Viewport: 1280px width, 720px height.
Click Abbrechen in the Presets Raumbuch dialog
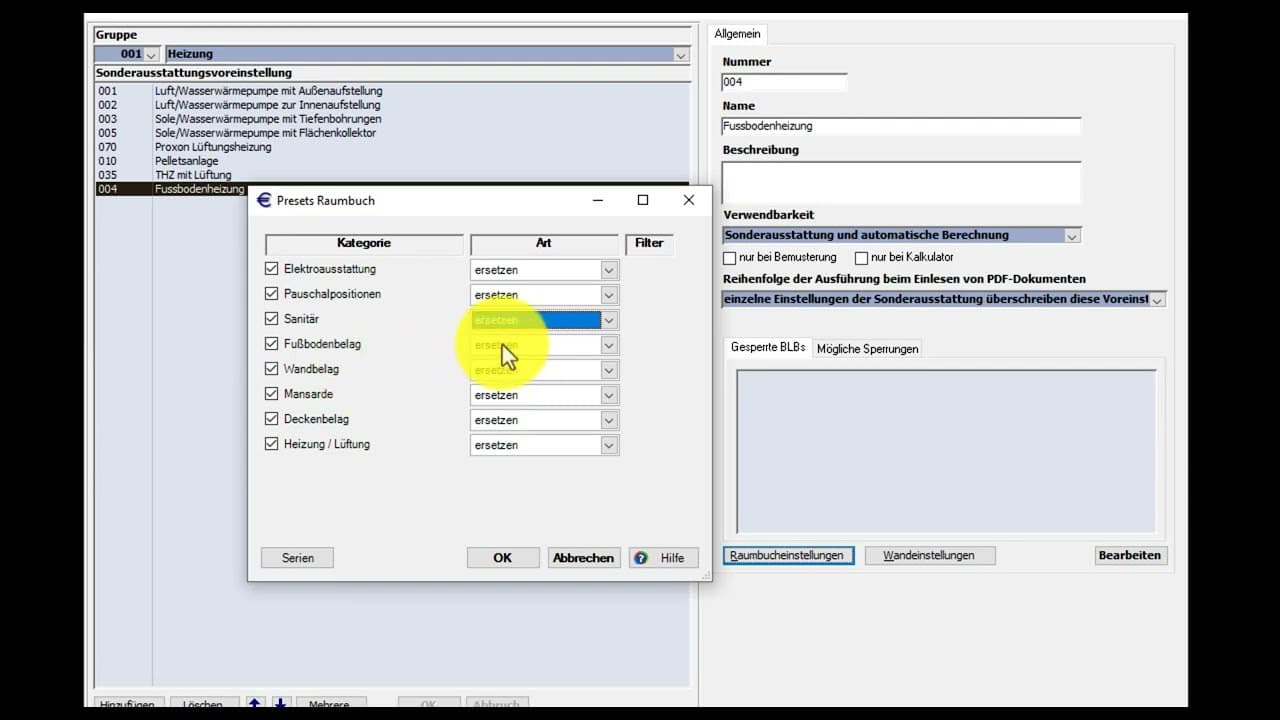(584, 558)
